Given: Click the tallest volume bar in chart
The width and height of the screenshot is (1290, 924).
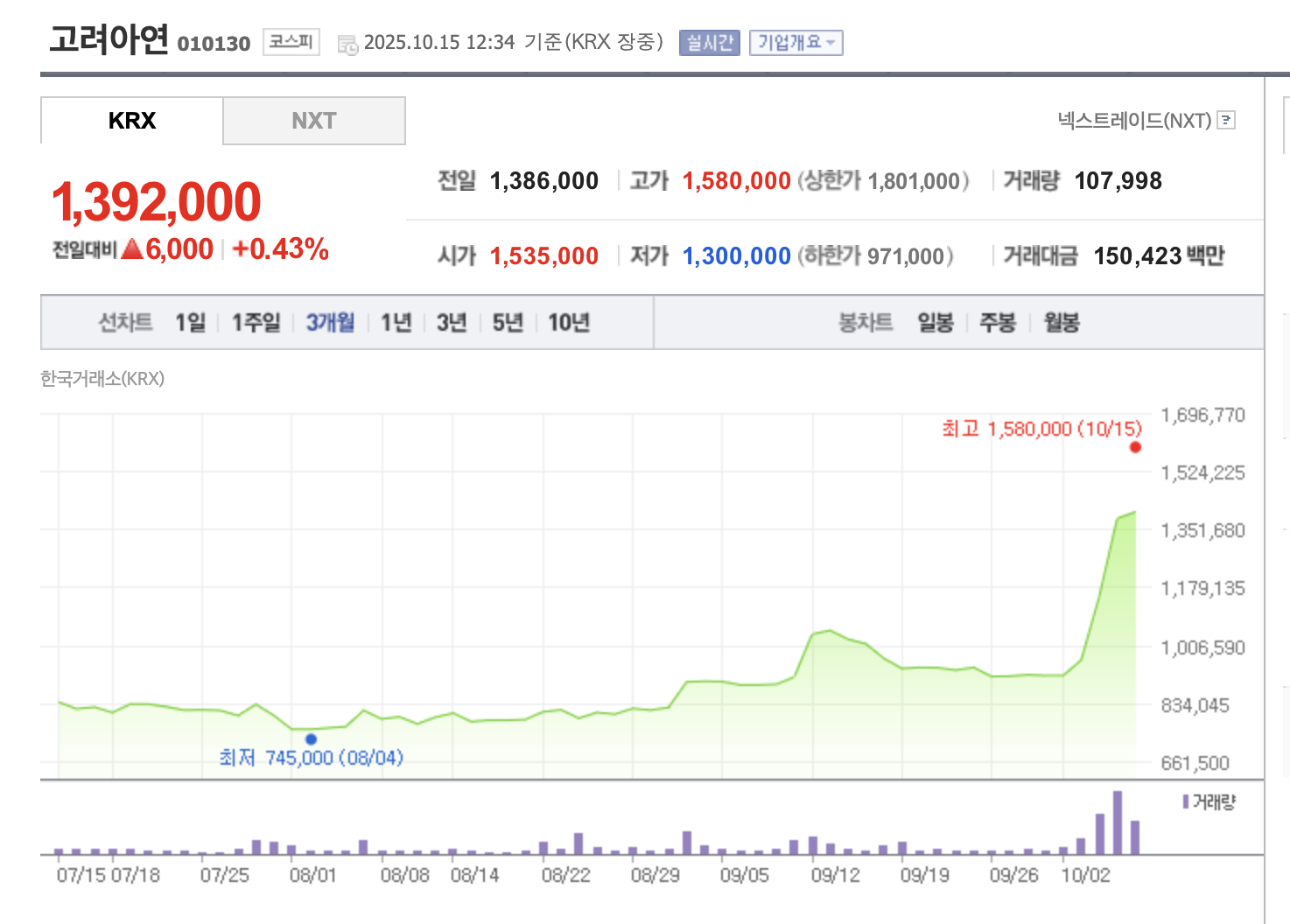Looking at the screenshot, I should tap(1118, 822).
